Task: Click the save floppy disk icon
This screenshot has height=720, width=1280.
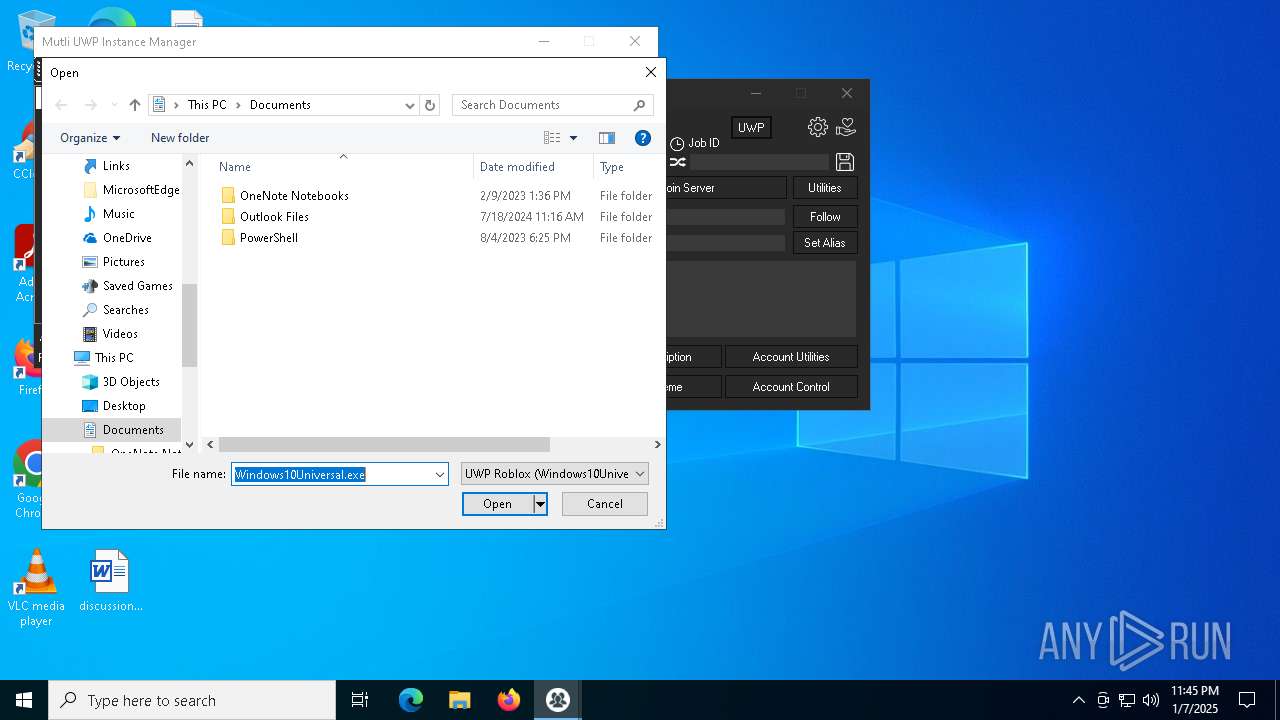Action: (845, 162)
